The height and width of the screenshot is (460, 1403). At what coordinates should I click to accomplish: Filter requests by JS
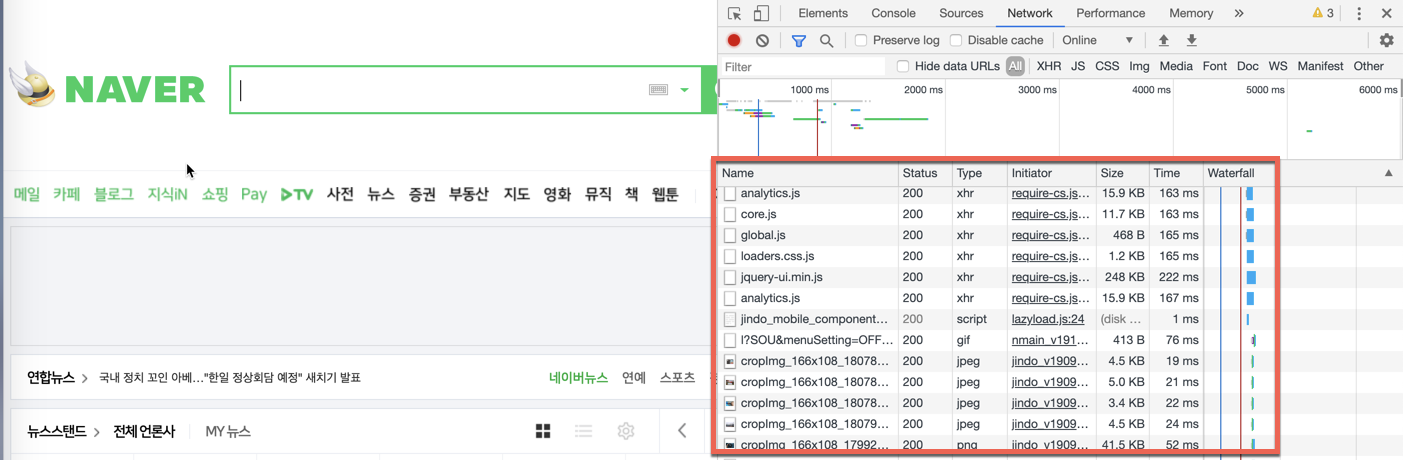point(1078,66)
